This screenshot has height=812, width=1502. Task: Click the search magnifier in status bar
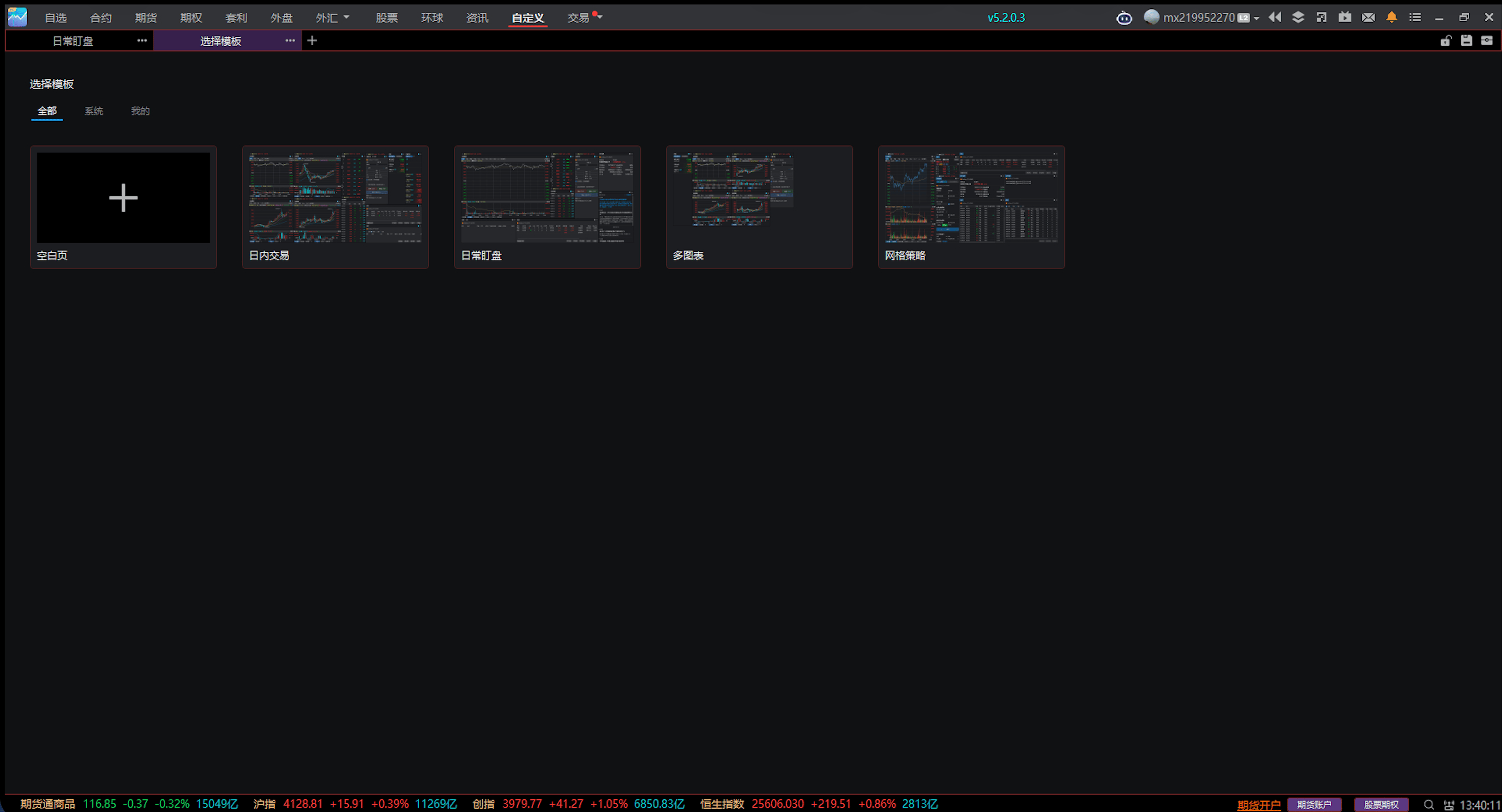click(x=1428, y=805)
